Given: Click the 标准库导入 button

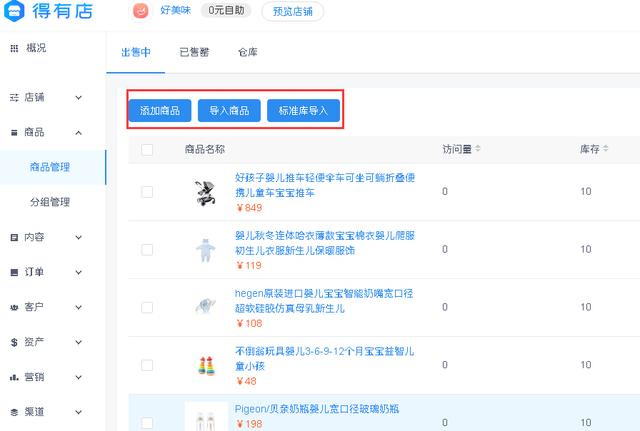Looking at the screenshot, I should [x=303, y=111].
